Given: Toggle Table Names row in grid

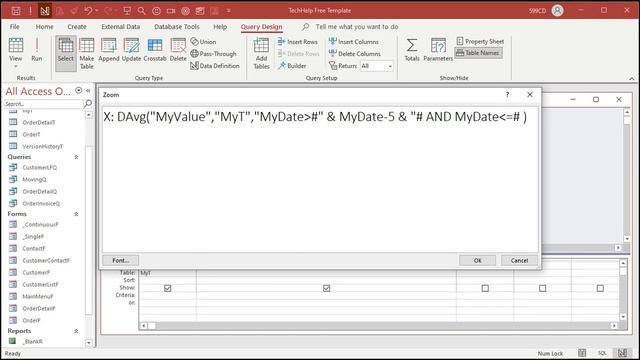Looking at the screenshot, I should coord(478,53).
